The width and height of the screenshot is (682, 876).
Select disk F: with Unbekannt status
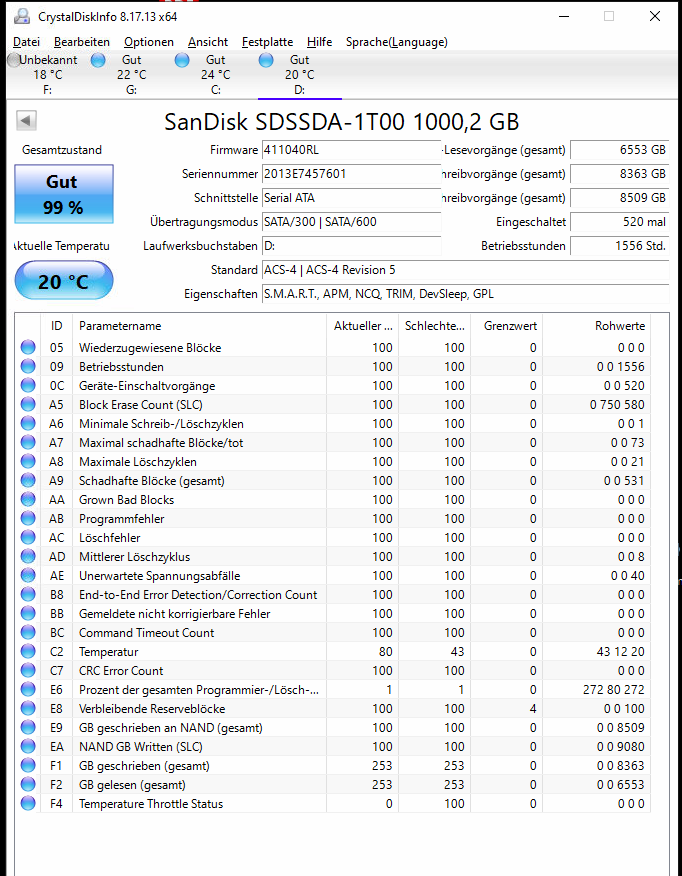tap(47, 75)
